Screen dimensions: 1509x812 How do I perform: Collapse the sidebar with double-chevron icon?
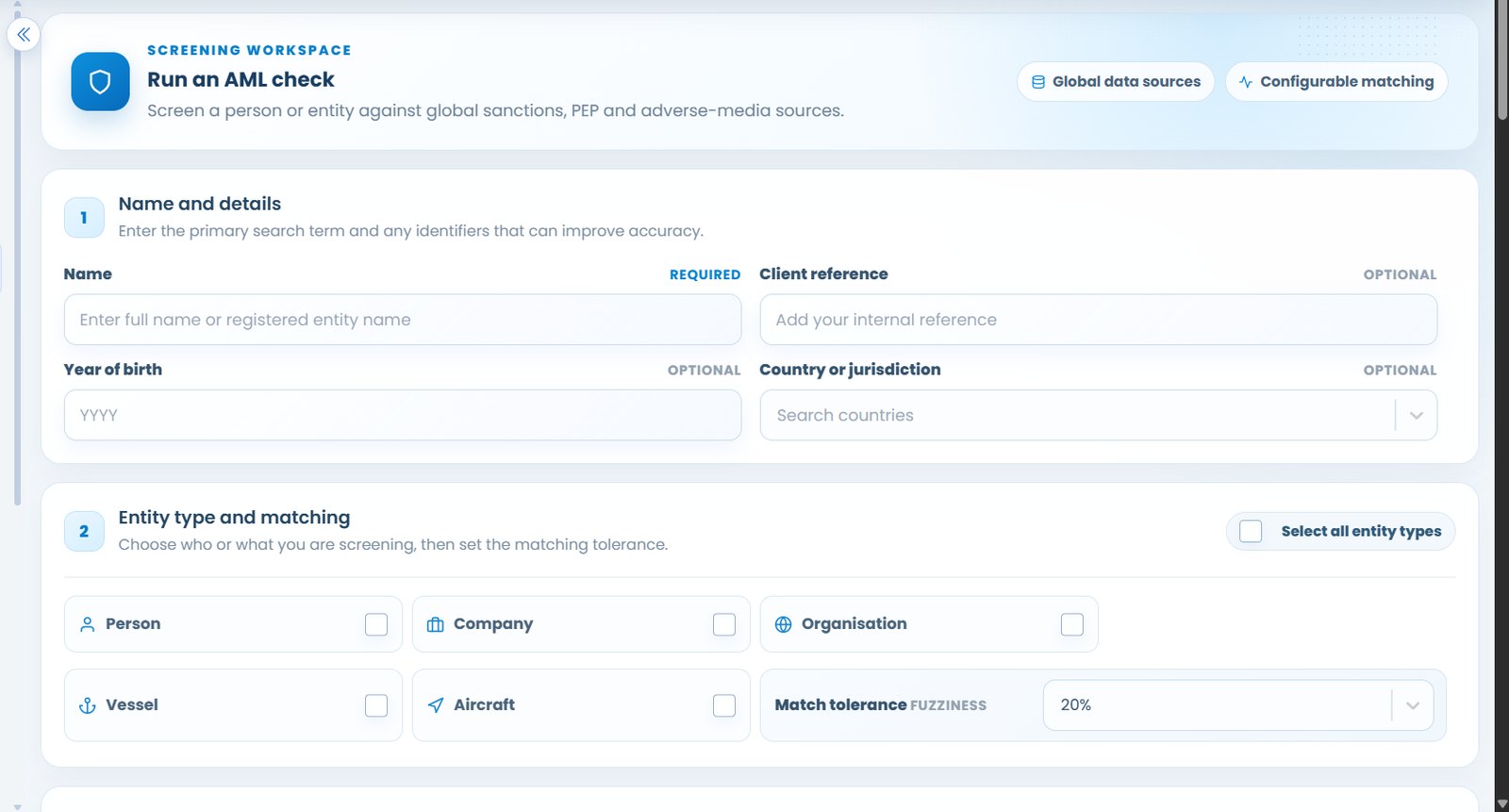coord(24,35)
